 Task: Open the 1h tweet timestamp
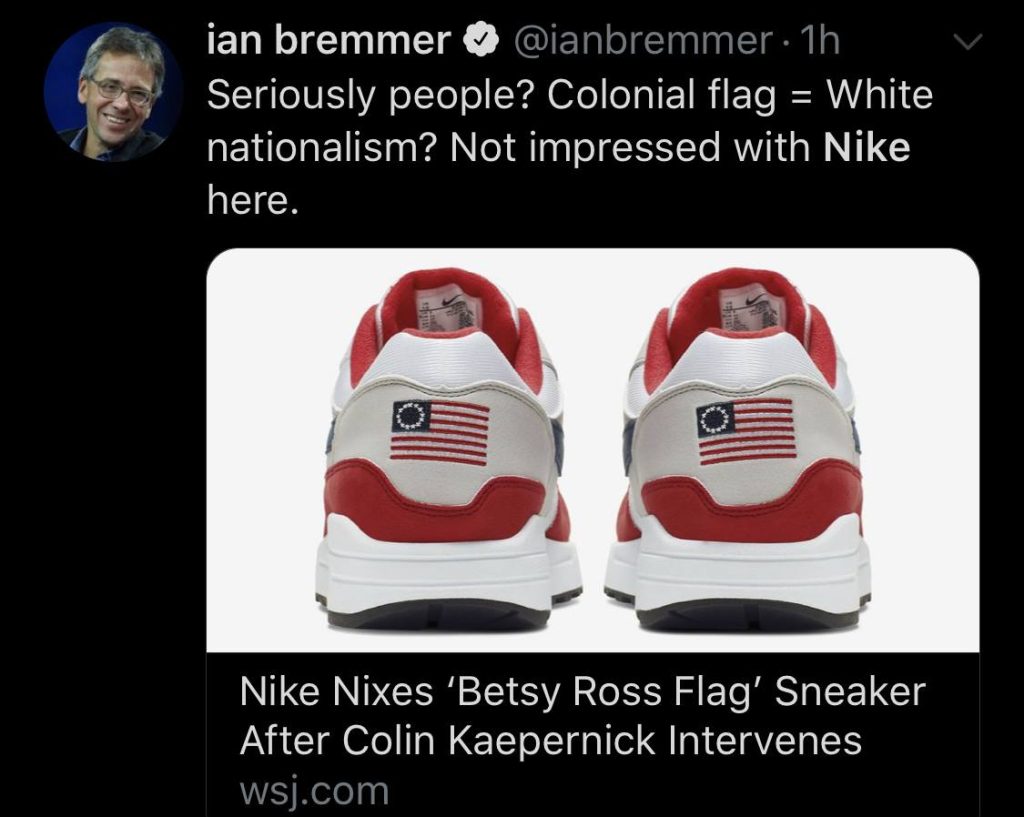820,40
